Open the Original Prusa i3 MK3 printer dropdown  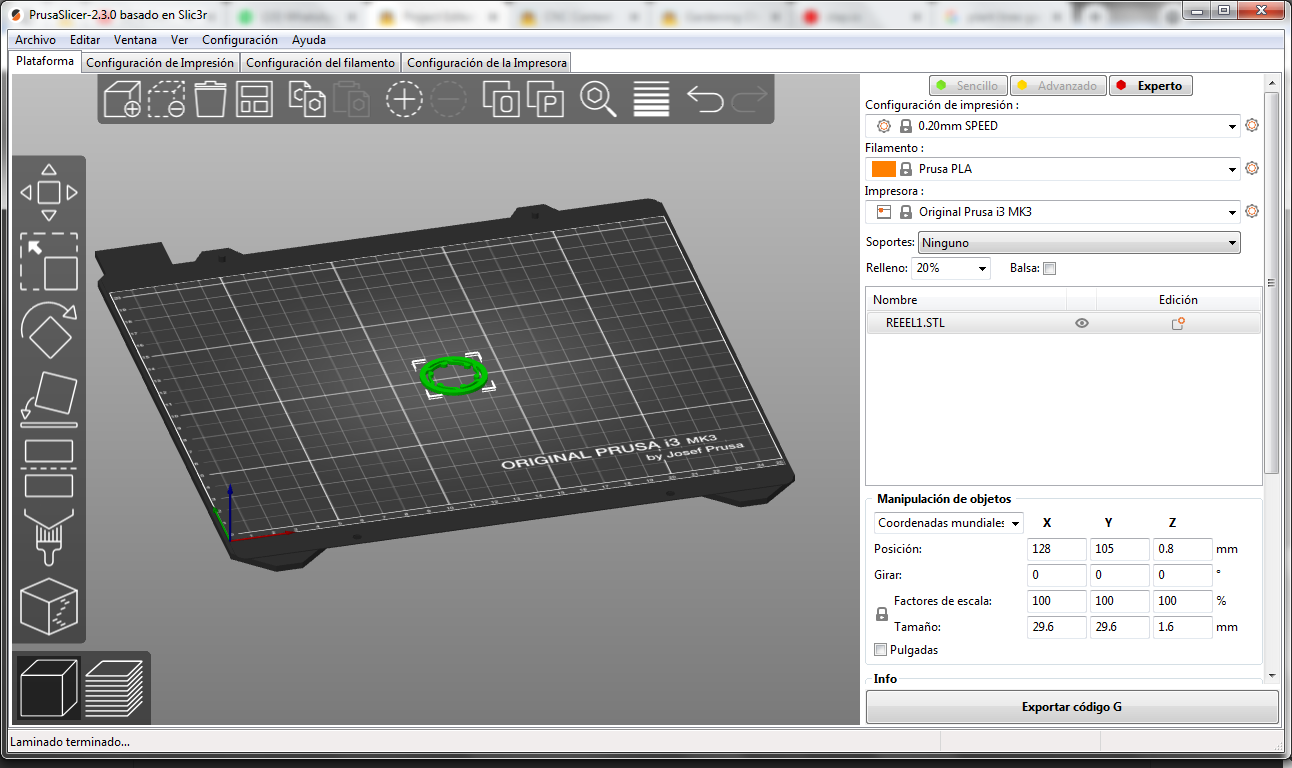pos(1053,212)
